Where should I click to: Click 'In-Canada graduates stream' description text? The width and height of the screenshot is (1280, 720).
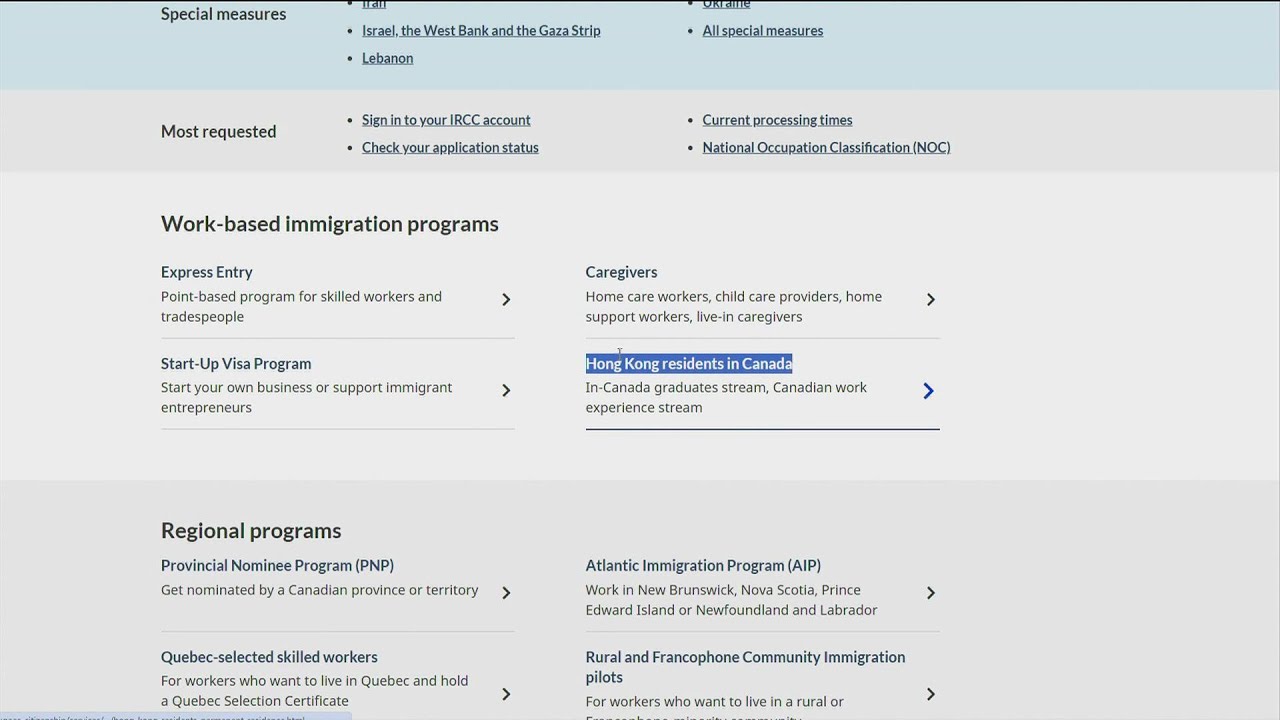tap(726, 397)
